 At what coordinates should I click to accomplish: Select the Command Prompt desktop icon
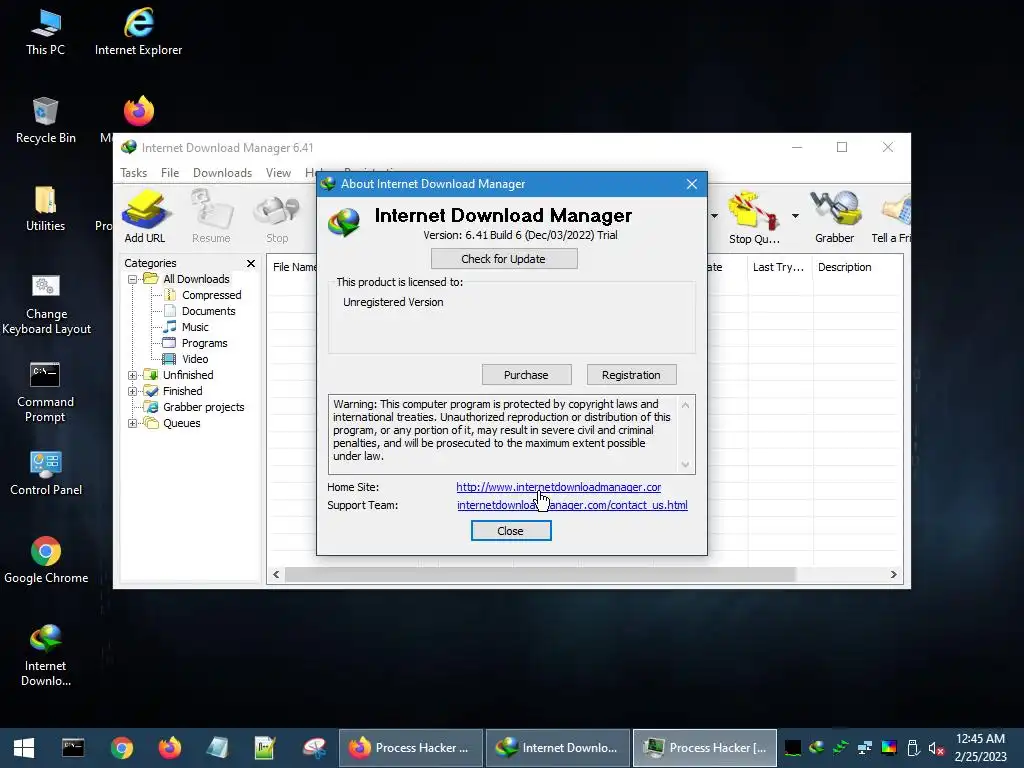click(x=45, y=392)
